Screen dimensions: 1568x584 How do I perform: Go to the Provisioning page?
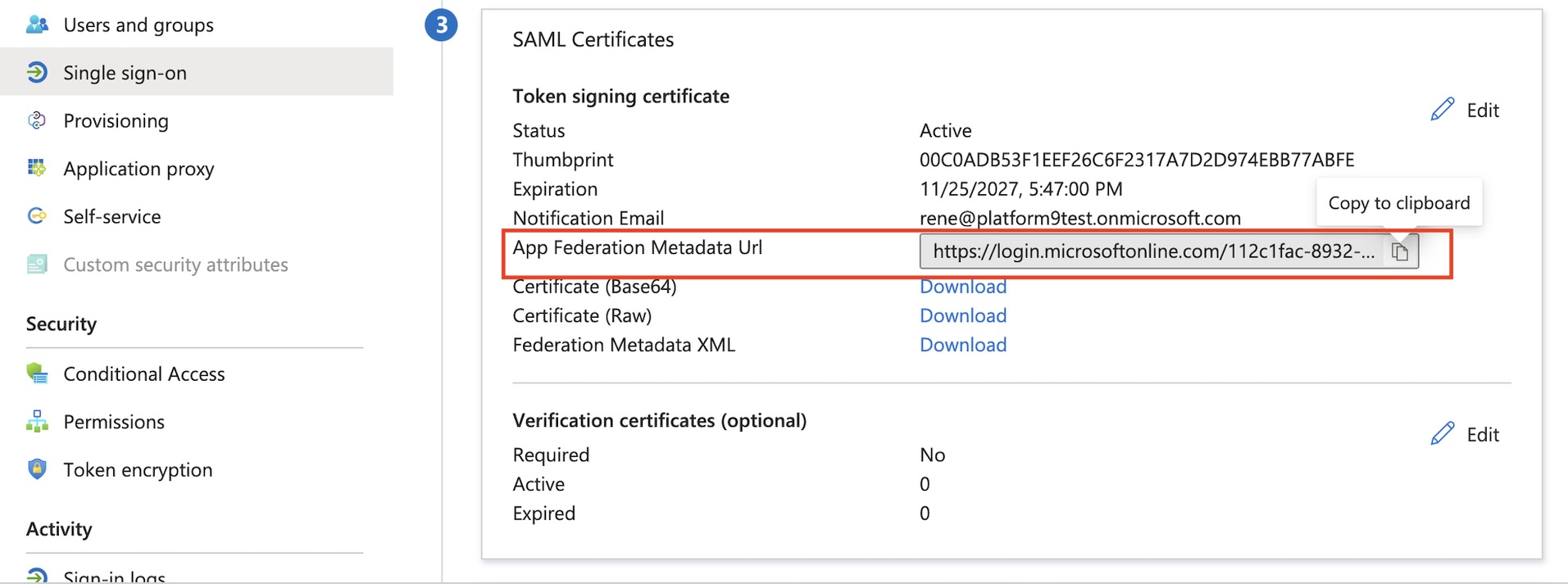116,121
